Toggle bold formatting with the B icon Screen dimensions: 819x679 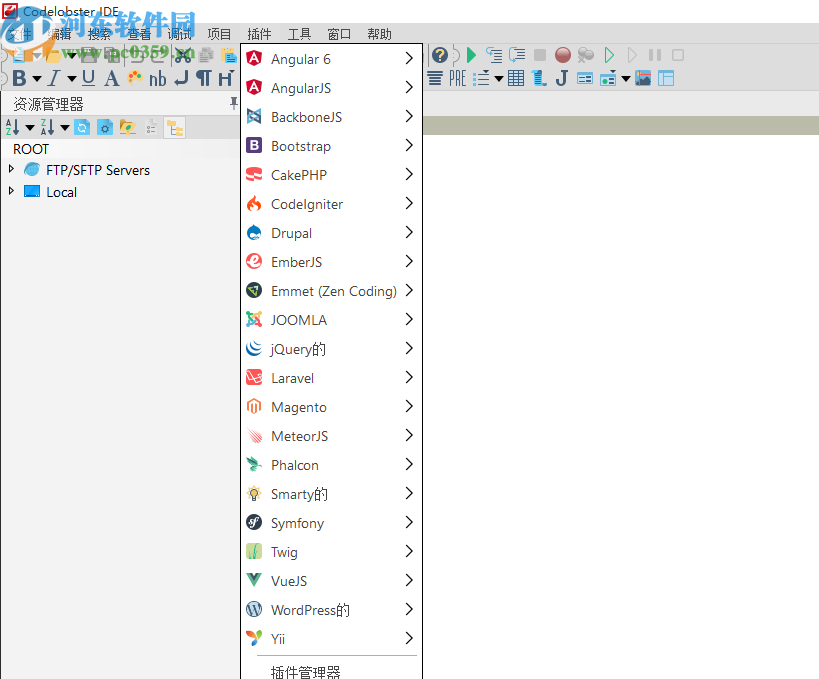(x=19, y=78)
